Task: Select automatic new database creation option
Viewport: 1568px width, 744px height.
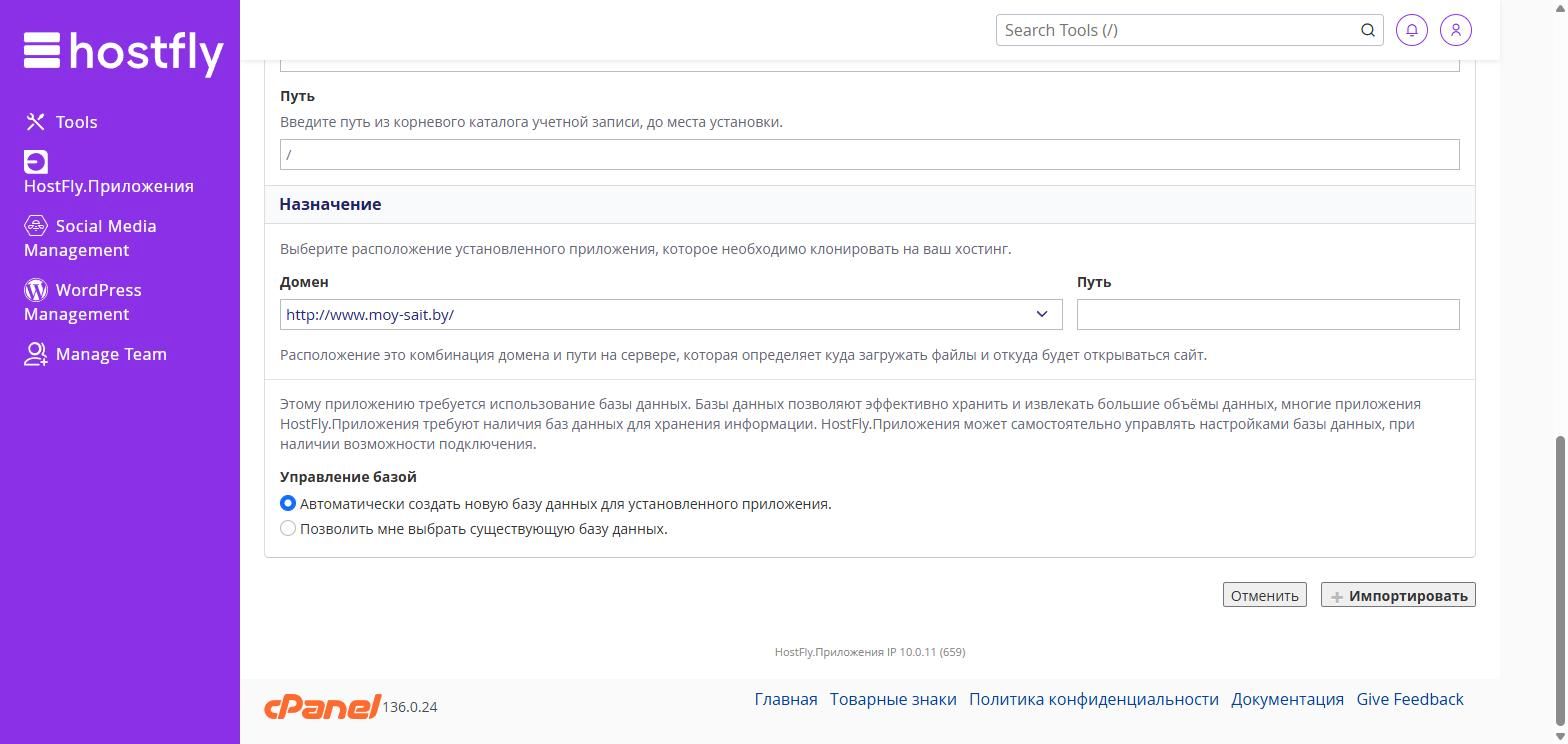Action: click(288, 503)
